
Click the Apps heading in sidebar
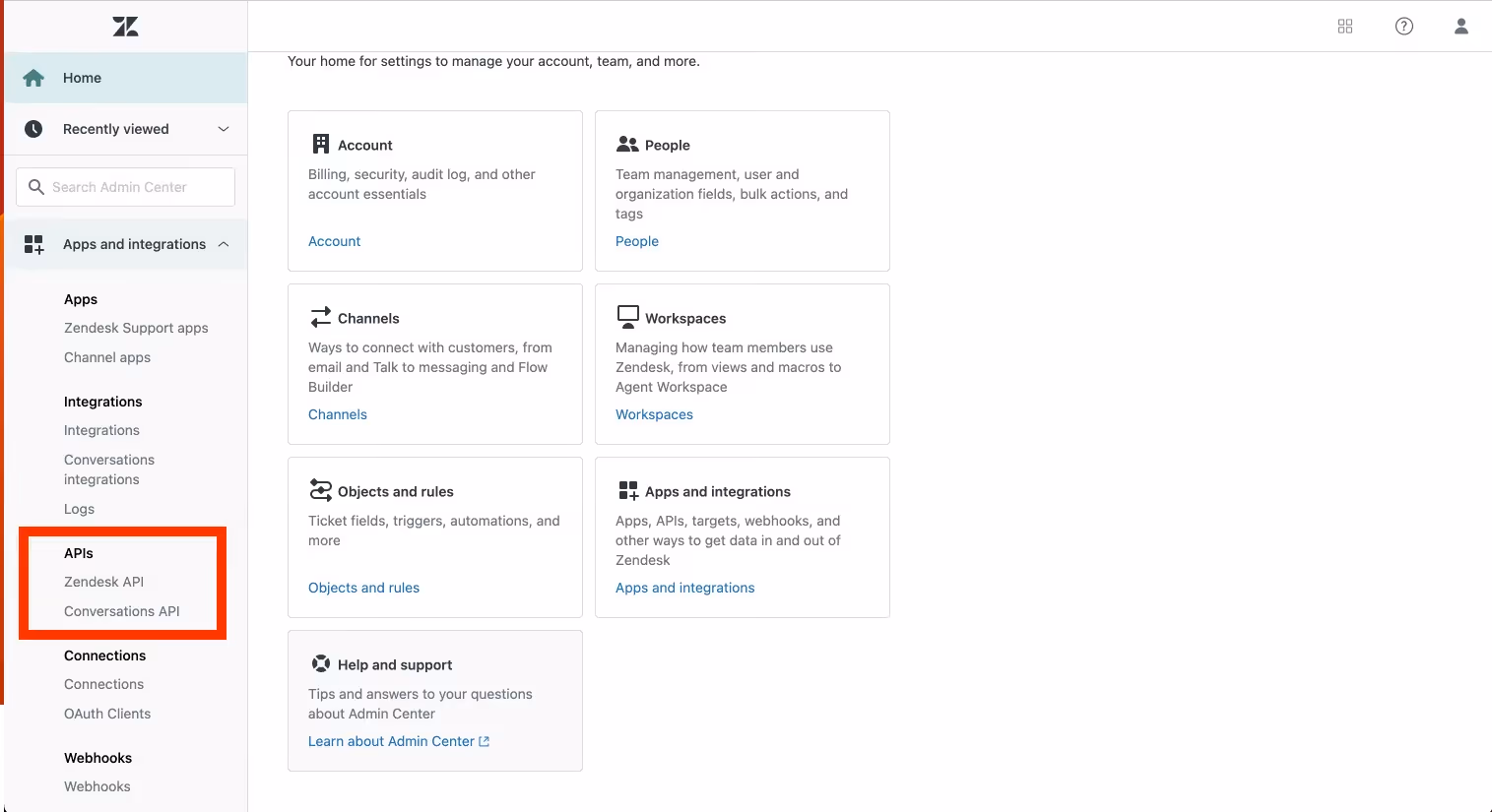pos(81,299)
